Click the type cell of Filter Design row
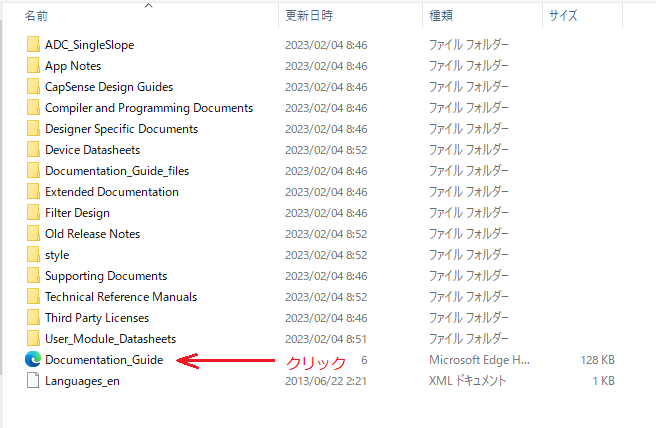Viewport: 656px width, 428px height. 469,213
